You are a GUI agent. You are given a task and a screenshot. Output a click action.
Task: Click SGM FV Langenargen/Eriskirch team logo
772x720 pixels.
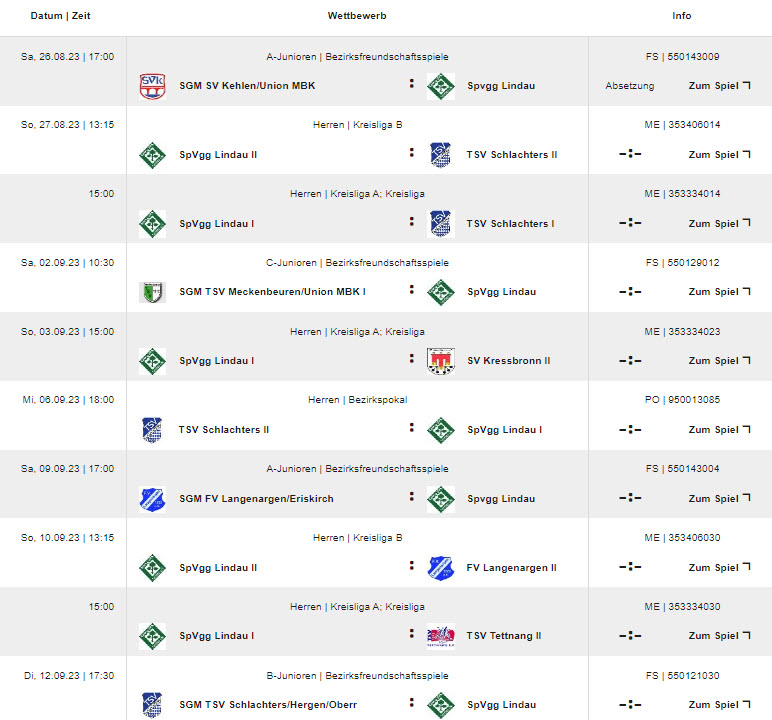click(153, 499)
